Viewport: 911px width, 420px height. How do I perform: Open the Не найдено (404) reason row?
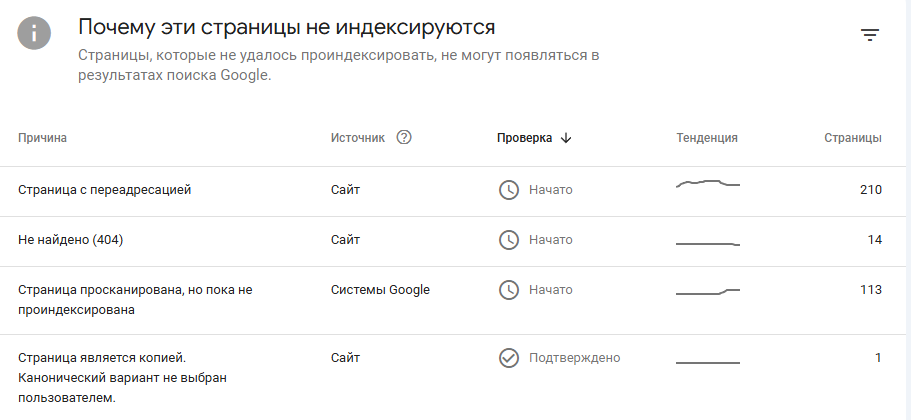click(x=453, y=241)
